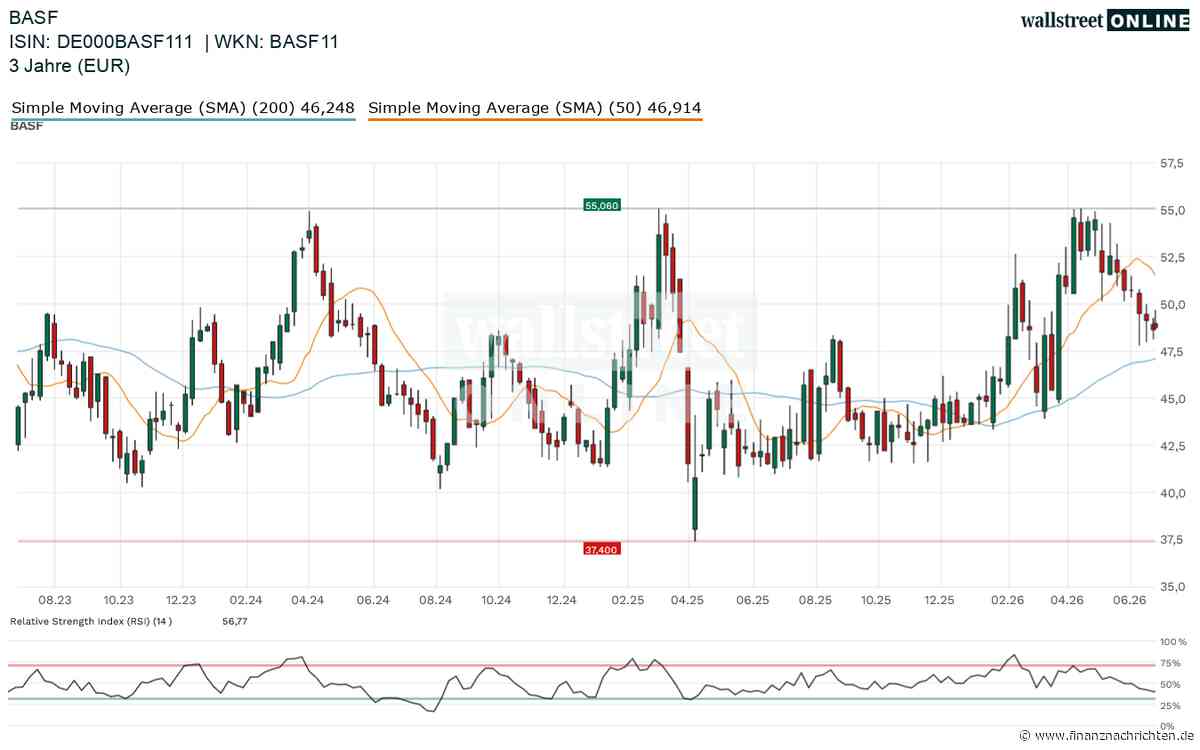Click the 57,5 price axis label

tap(1172, 163)
